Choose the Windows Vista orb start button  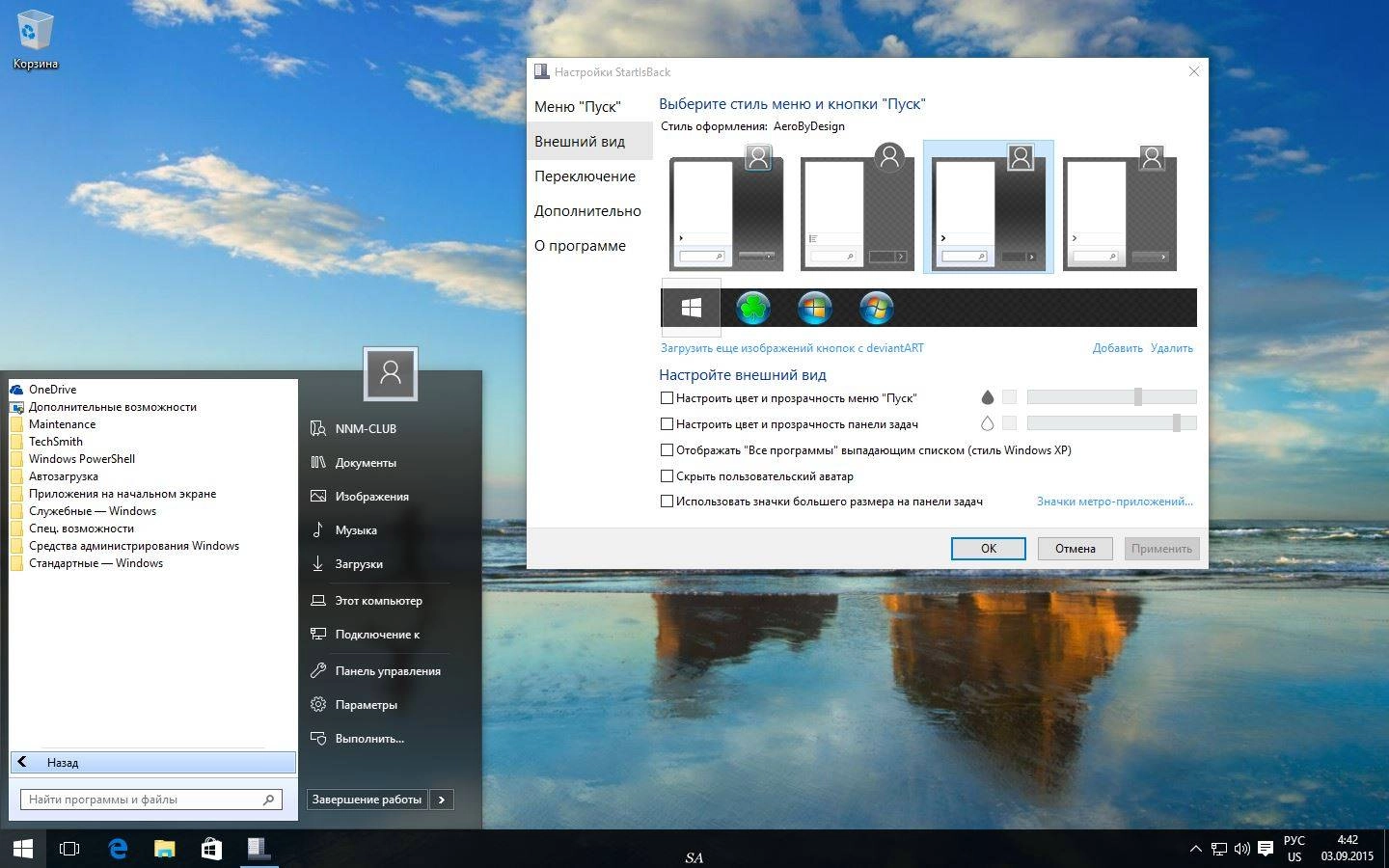click(x=815, y=308)
